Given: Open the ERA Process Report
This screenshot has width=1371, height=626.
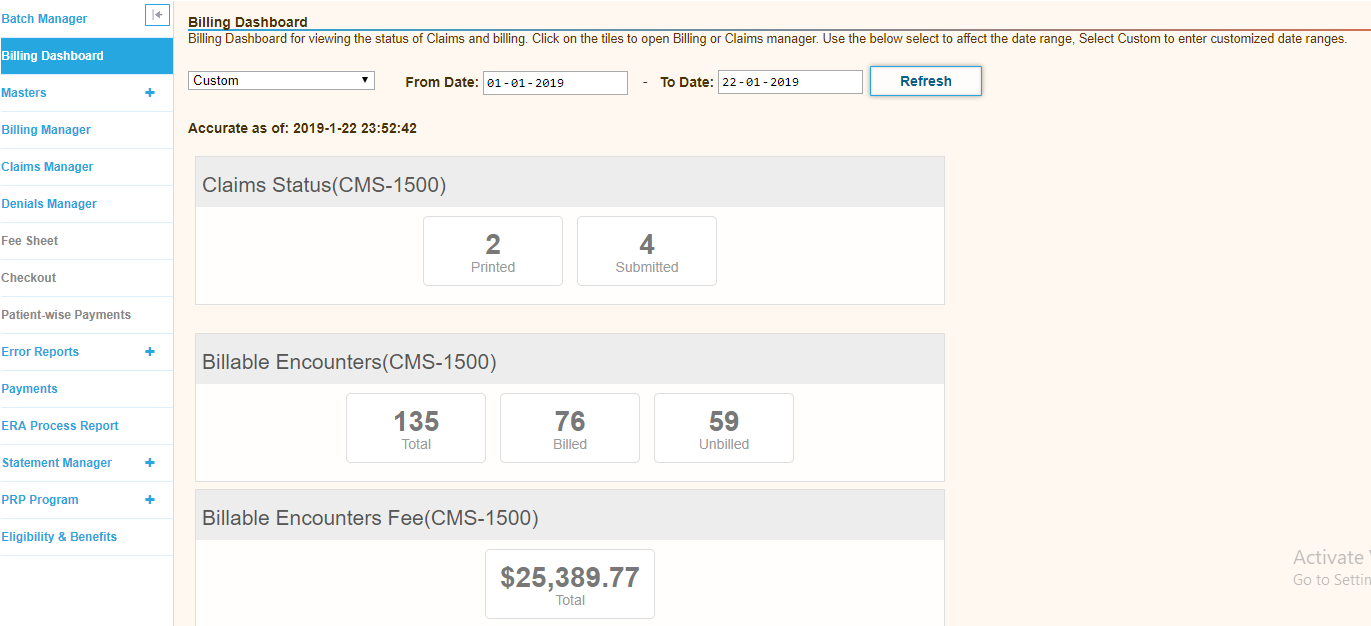Looking at the screenshot, I should [x=60, y=426].
